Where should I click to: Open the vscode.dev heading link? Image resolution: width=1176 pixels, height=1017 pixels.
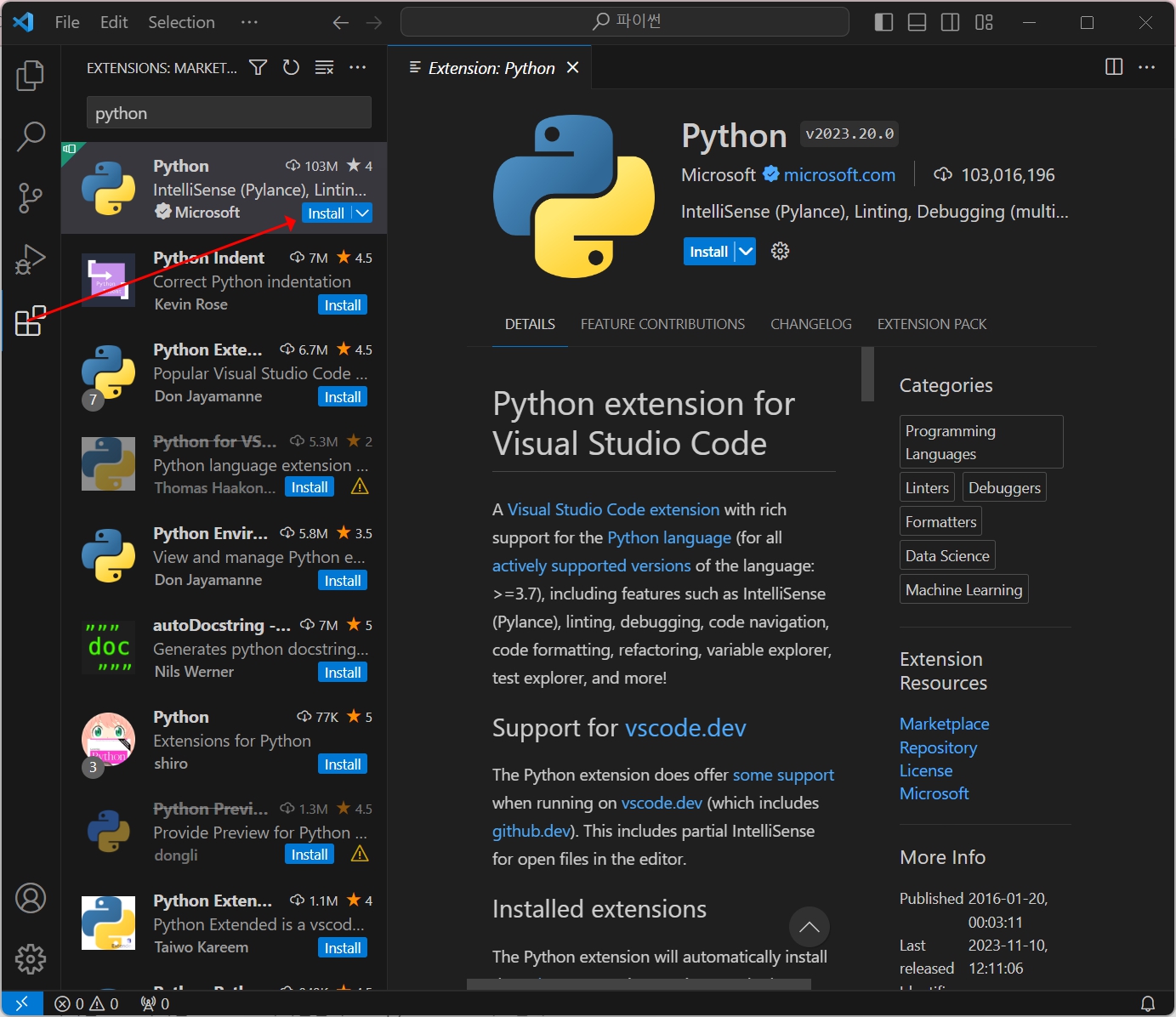[x=685, y=728]
